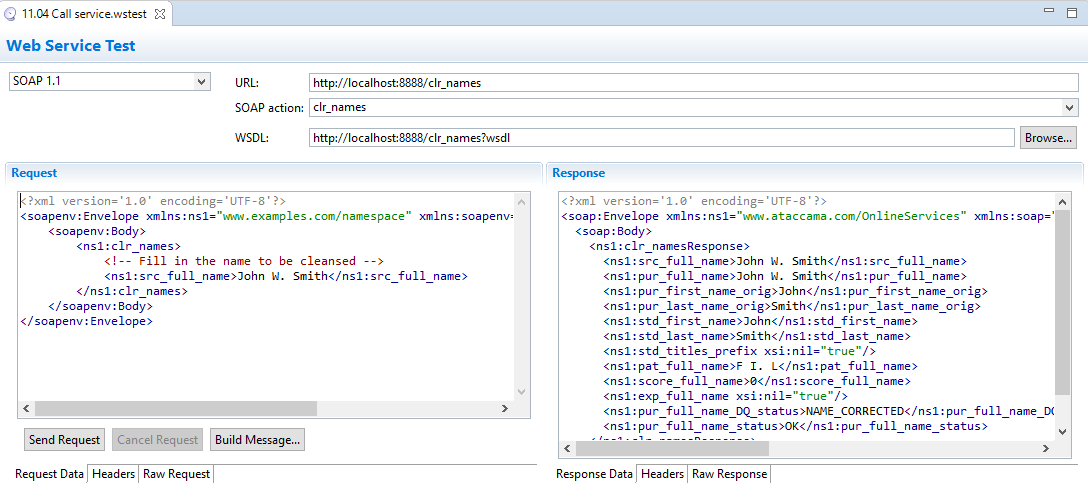The width and height of the screenshot is (1088, 483).
Task: Open the Request Headers tab
Action: tap(113, 474)
